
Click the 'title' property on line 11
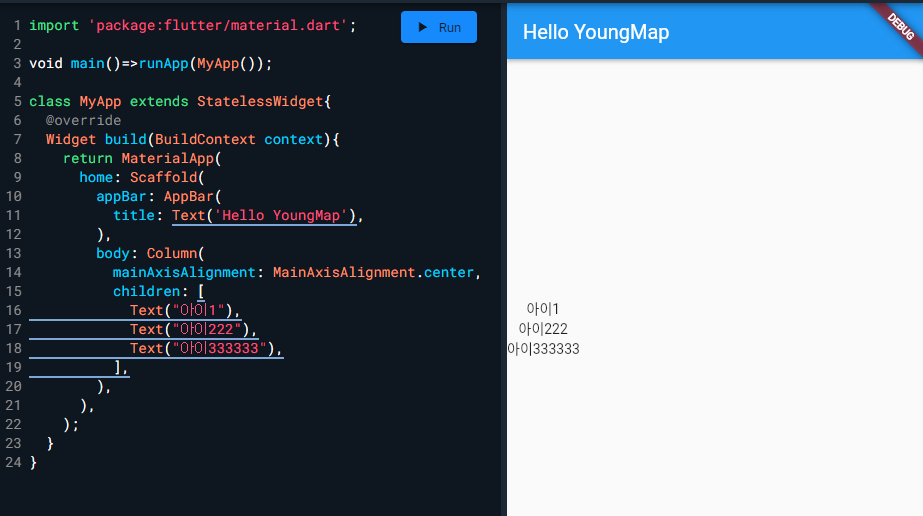(x=134, y=215)
